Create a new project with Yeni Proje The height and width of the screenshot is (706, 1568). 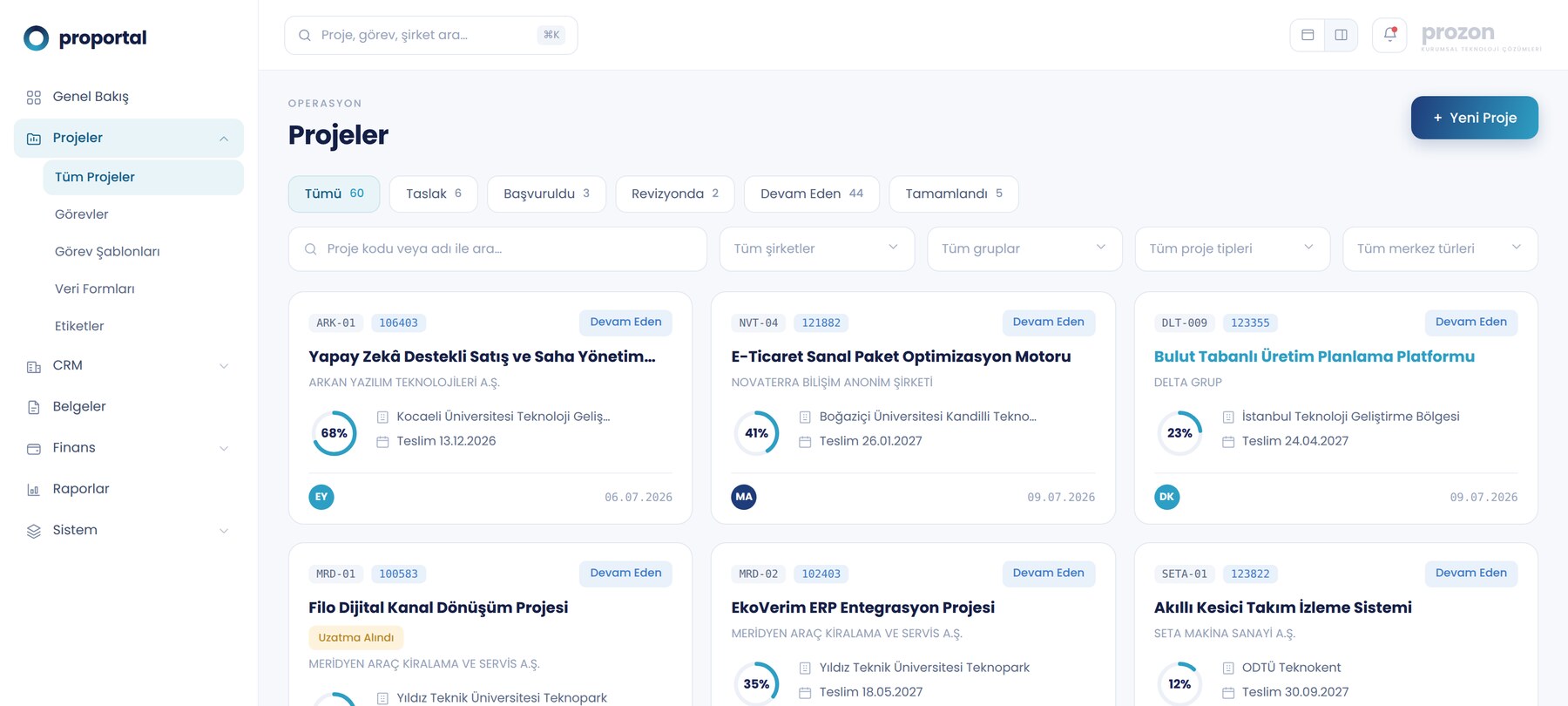1474,118
